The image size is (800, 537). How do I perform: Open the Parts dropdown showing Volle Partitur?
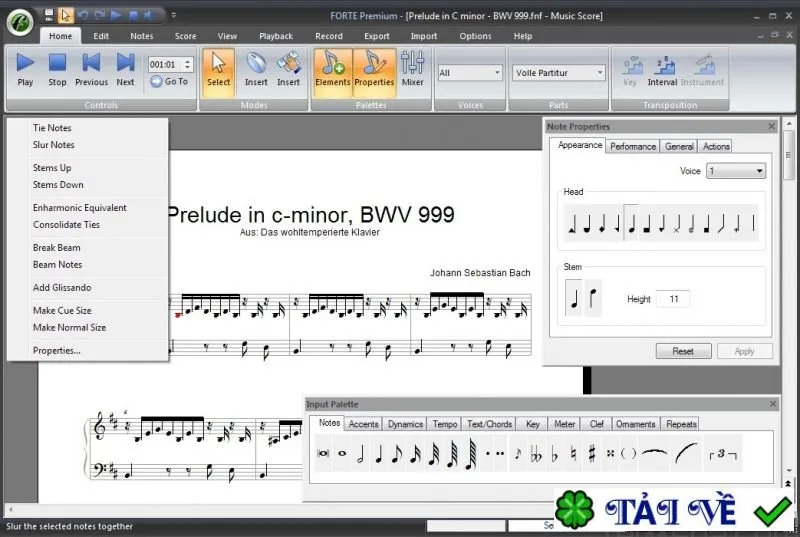pos(559,73)
